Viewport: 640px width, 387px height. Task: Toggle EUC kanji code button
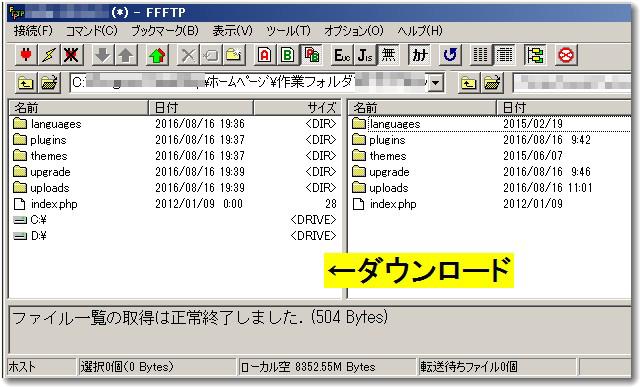[342, 55]
